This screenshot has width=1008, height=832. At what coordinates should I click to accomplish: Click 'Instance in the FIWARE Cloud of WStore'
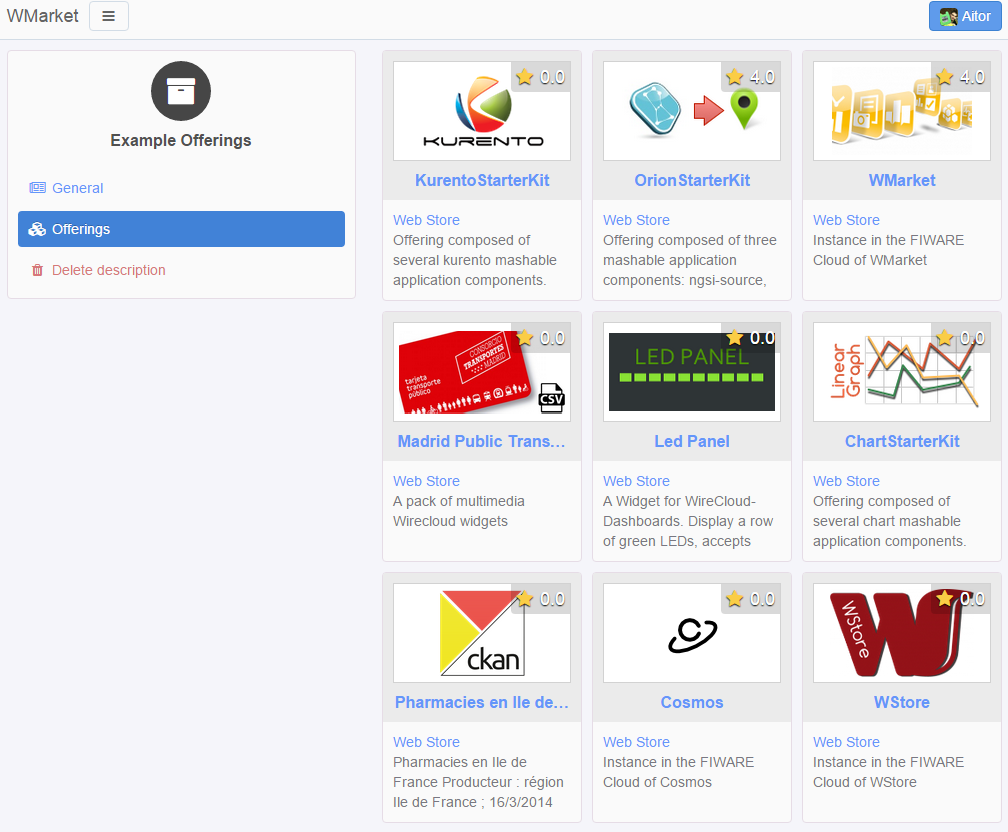tap(888, 772)
